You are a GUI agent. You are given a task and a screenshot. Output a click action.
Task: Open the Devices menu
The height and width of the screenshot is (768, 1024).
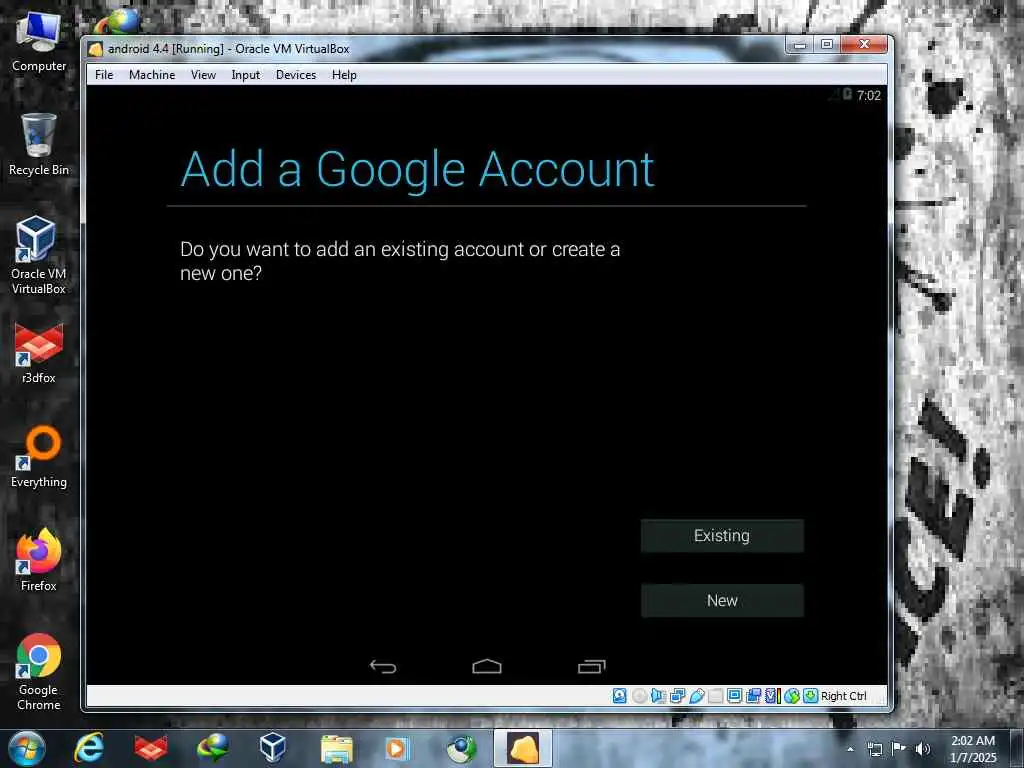[x=296, y=74]
